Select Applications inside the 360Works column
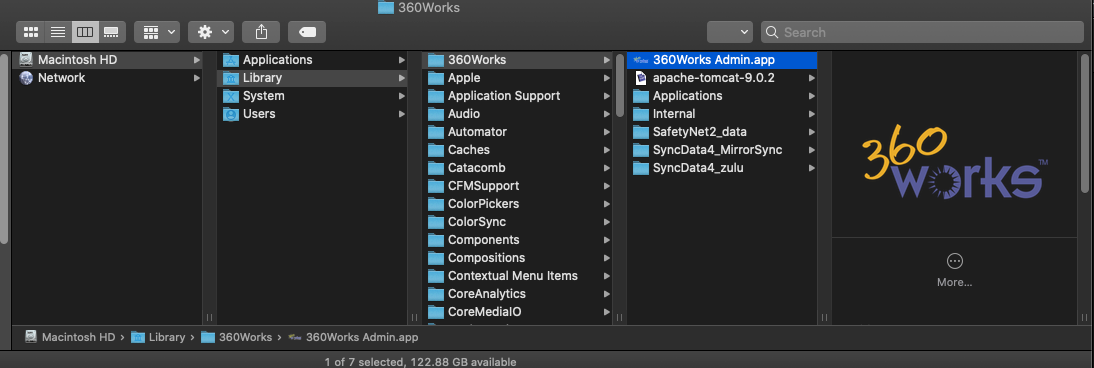Viewport: 1094px width, 368px height. 687,96
